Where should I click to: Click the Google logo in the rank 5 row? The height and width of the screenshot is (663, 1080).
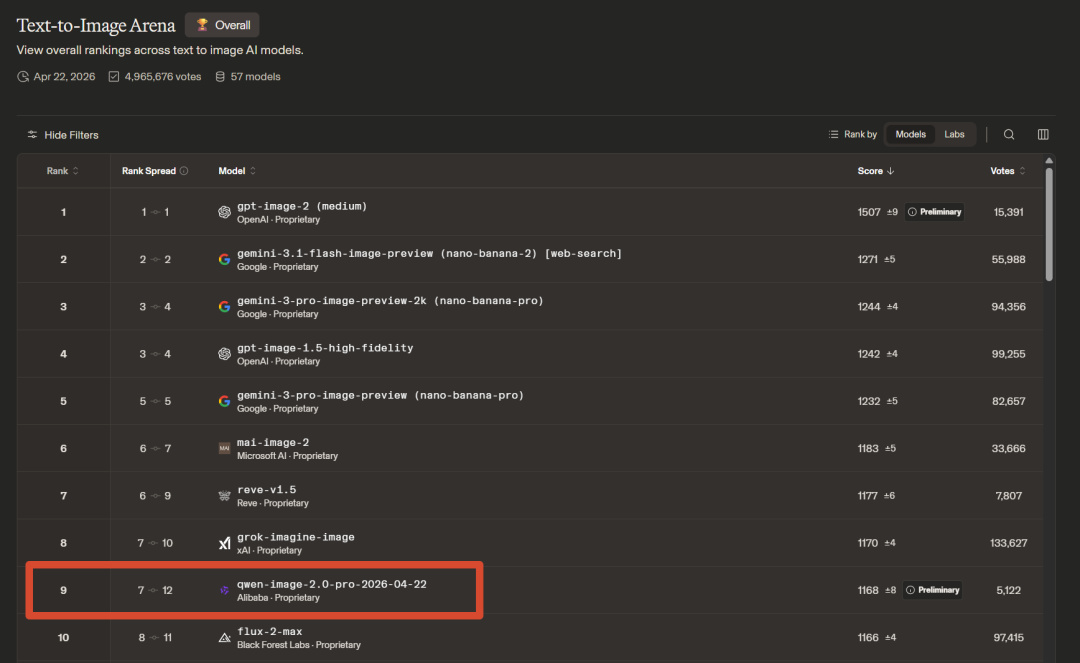click(225, 401)
